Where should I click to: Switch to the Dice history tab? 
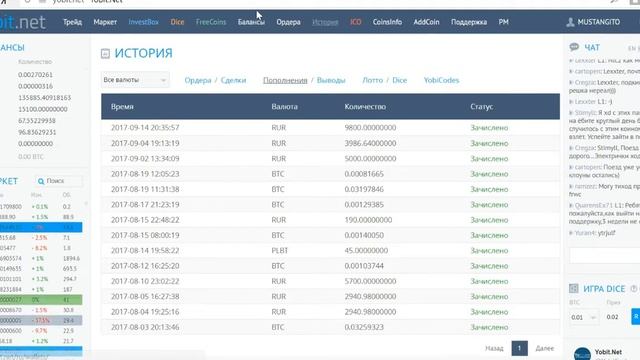pyautogui.click(x=400, y=80)
